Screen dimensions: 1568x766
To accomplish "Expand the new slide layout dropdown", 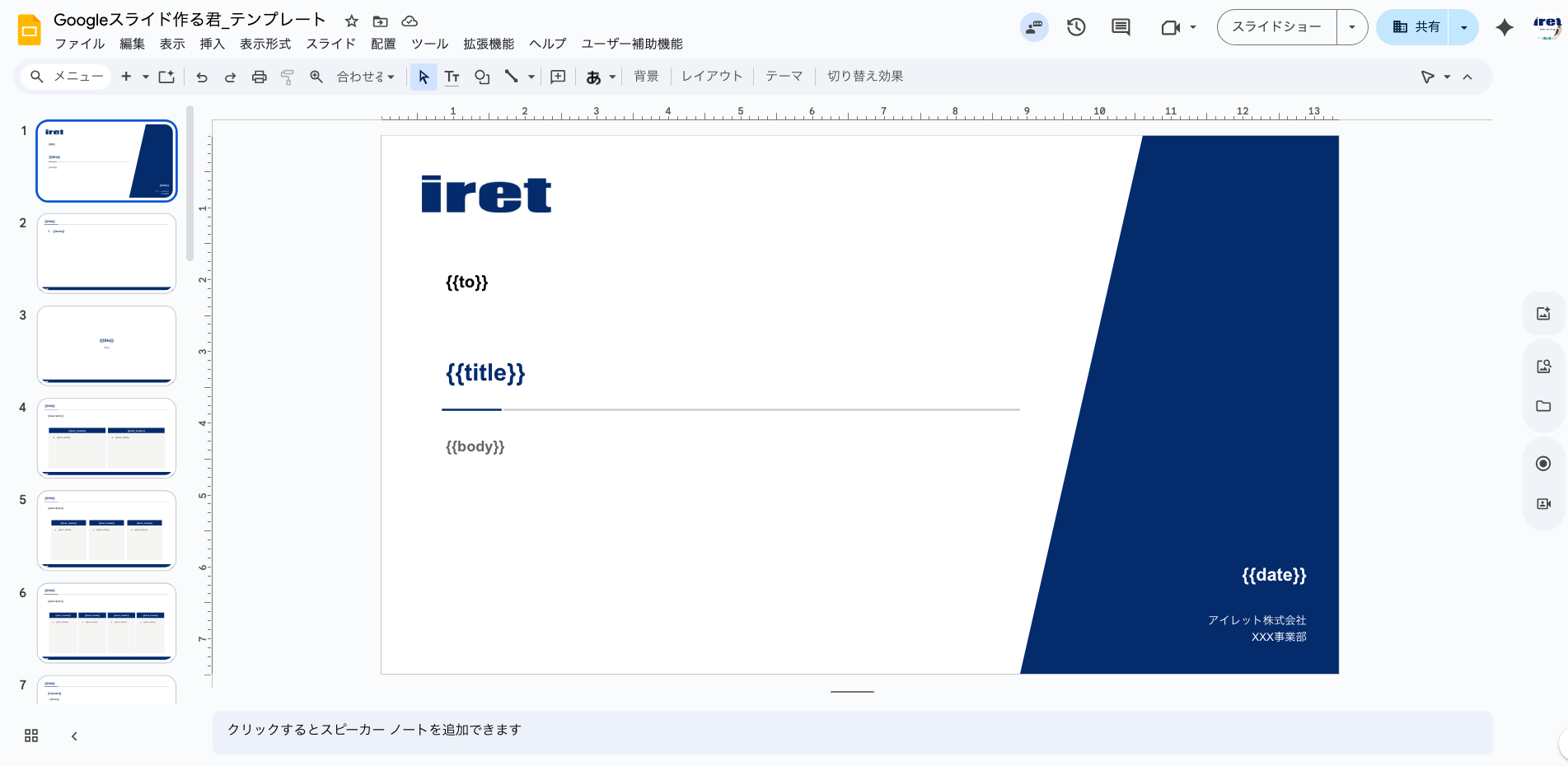I will coord(146,77).
